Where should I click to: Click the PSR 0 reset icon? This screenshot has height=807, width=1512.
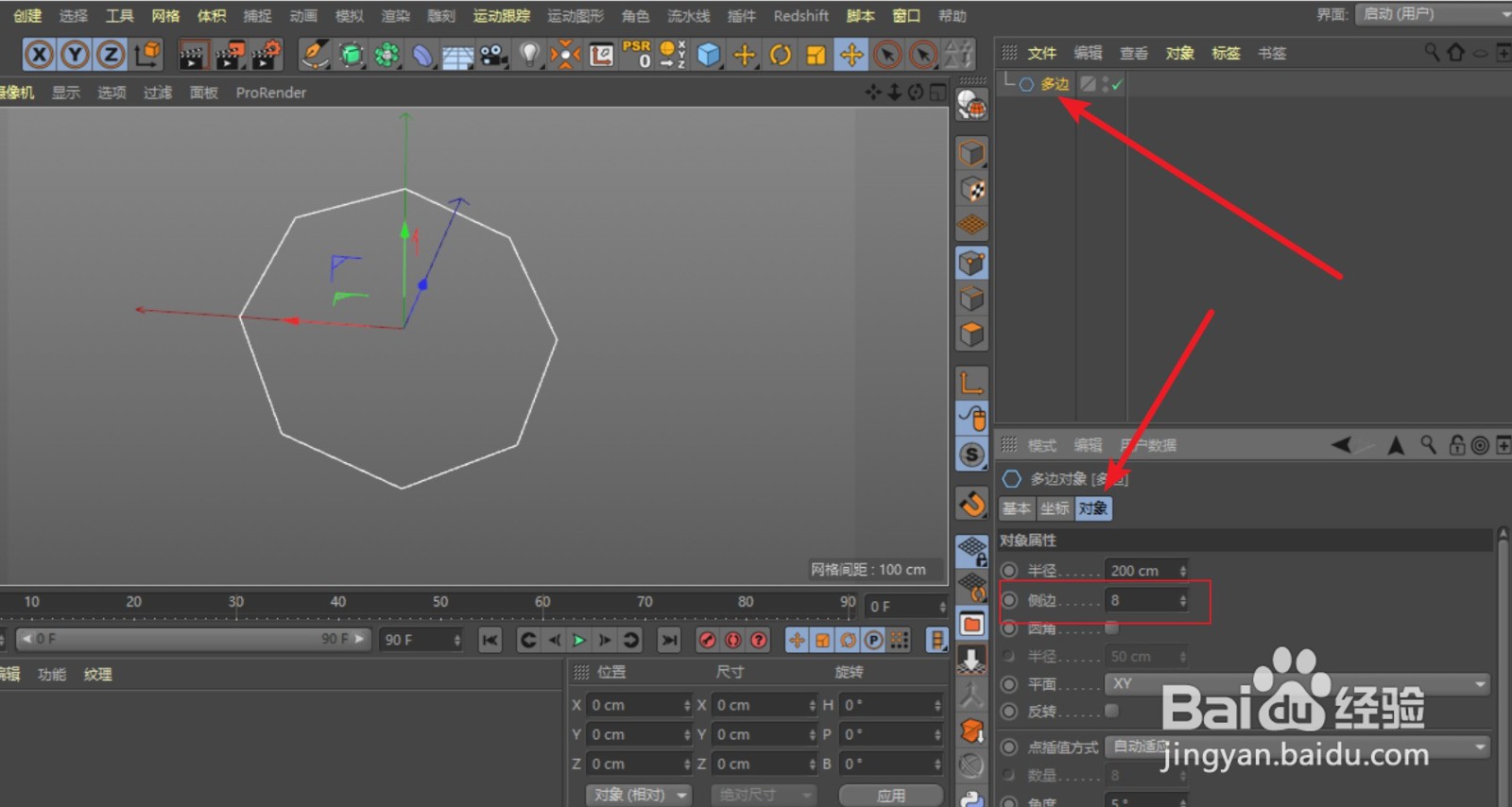pyautogui.click(x=636, y=55)
